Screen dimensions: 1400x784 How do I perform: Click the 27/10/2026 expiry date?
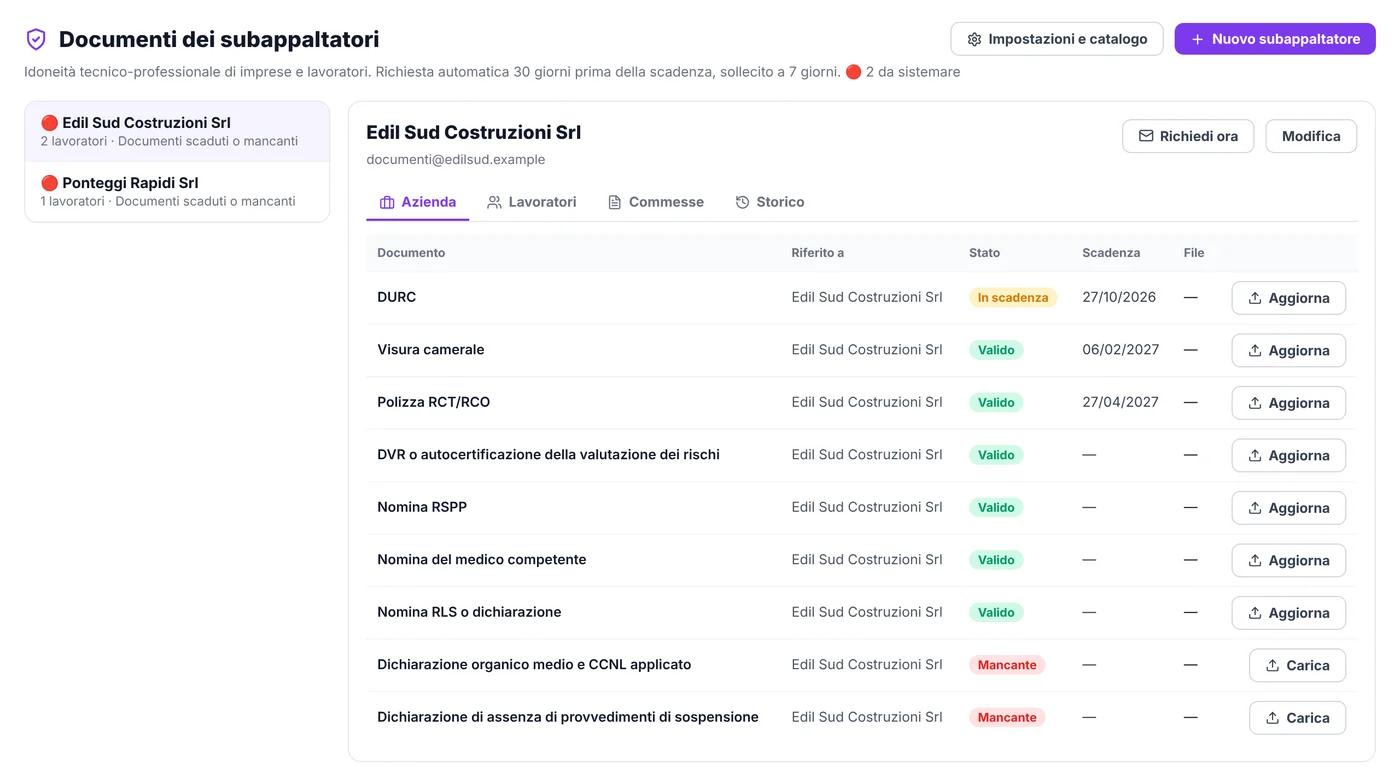click(x=1119, y=297)
